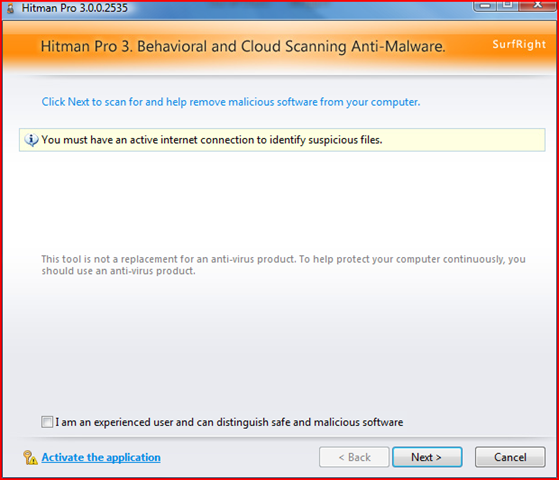Close the Hitman Pro window
Image resolution: width=559 pixels, height=480 pixels.
pos(538,6)
